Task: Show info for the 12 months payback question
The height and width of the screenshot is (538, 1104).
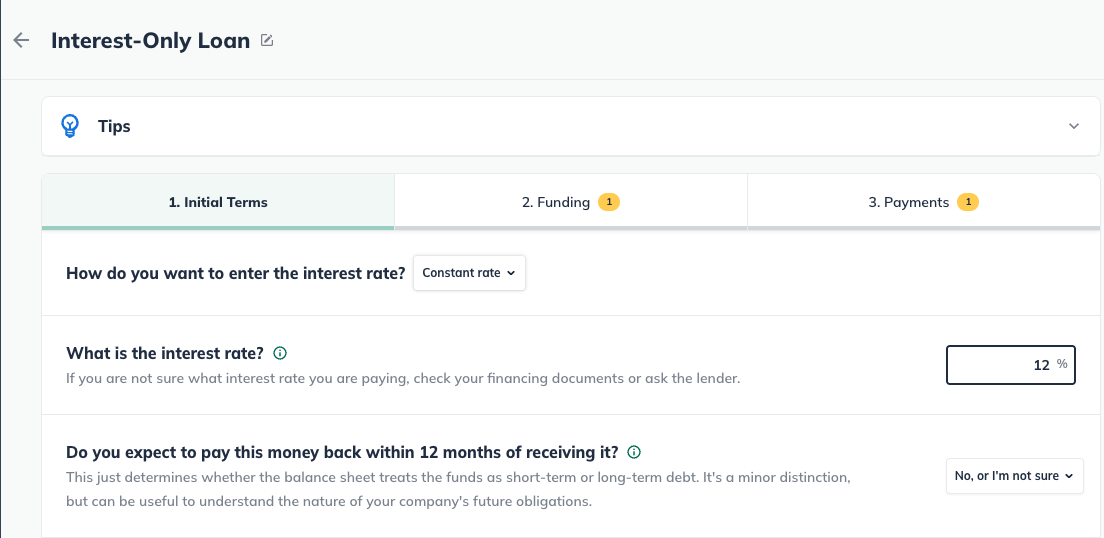Action: pyautogui.click(x=634, y=451)
